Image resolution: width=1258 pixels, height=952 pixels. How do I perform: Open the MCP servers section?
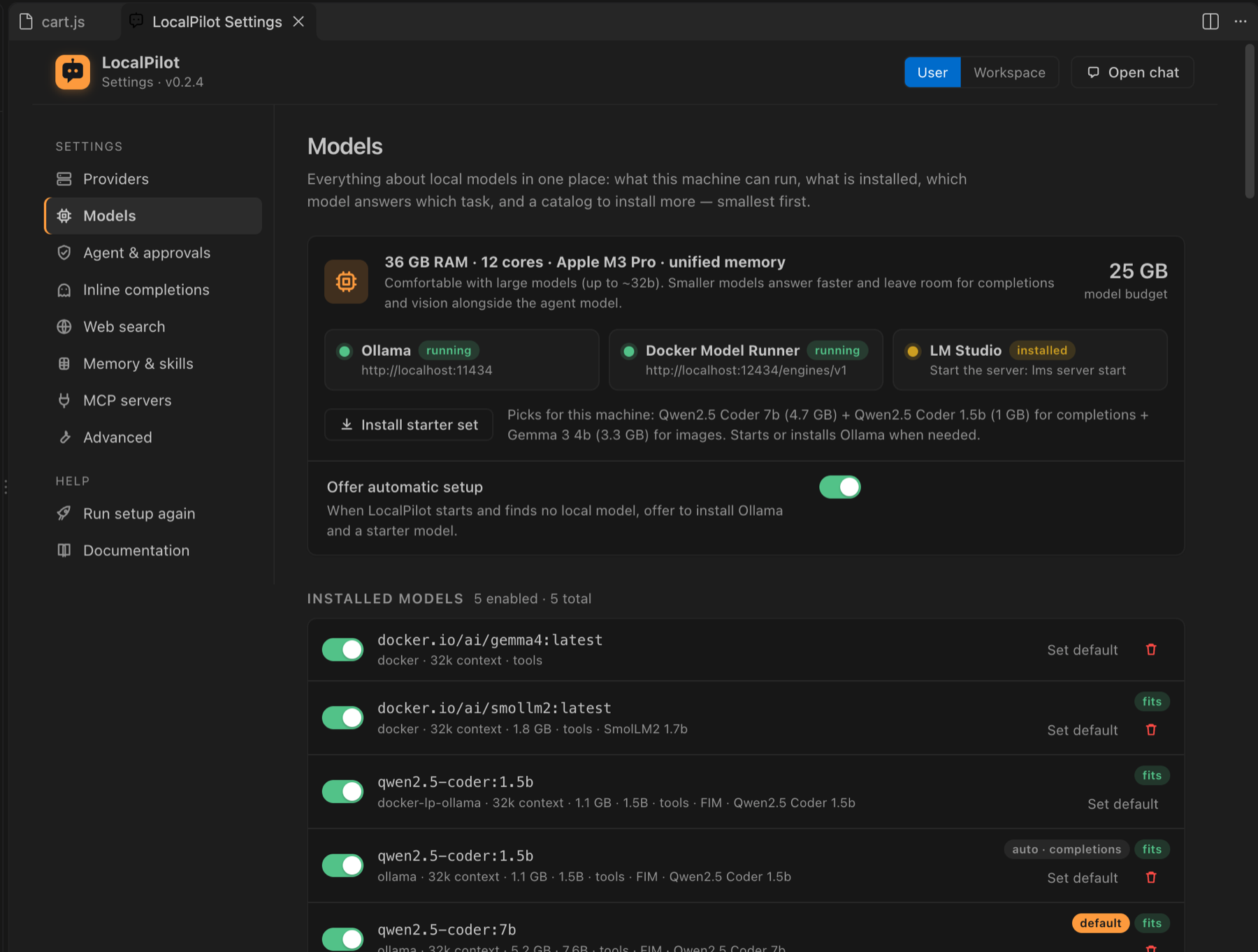click(x=153, y=401)
